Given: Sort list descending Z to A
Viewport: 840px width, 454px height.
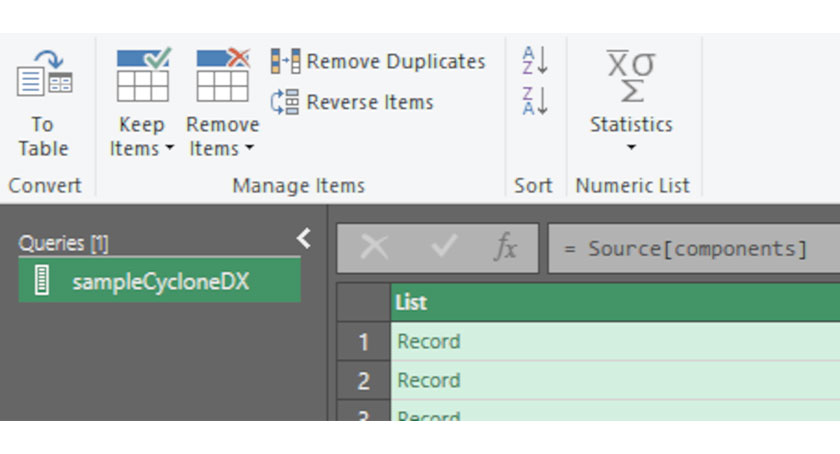Looking at the screenshot, I should click(x=534, y=101).
